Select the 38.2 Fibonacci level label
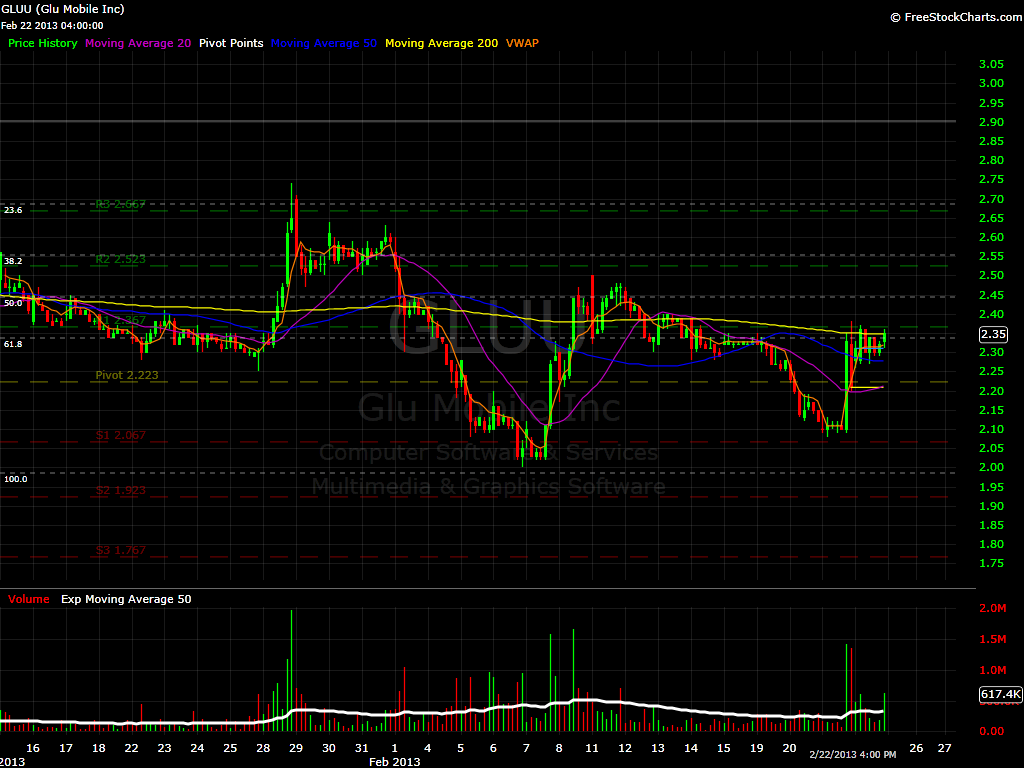The width and height of the screenshot is (1024, 768). 13,260
